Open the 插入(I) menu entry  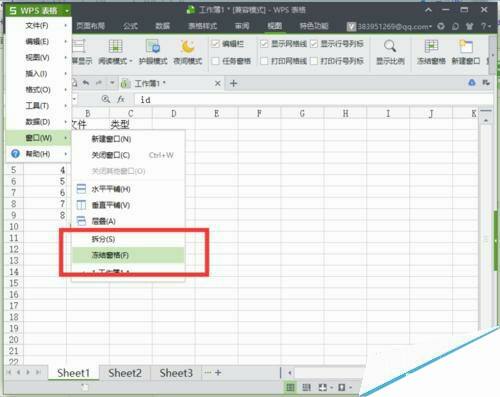(x=39, y=74)
